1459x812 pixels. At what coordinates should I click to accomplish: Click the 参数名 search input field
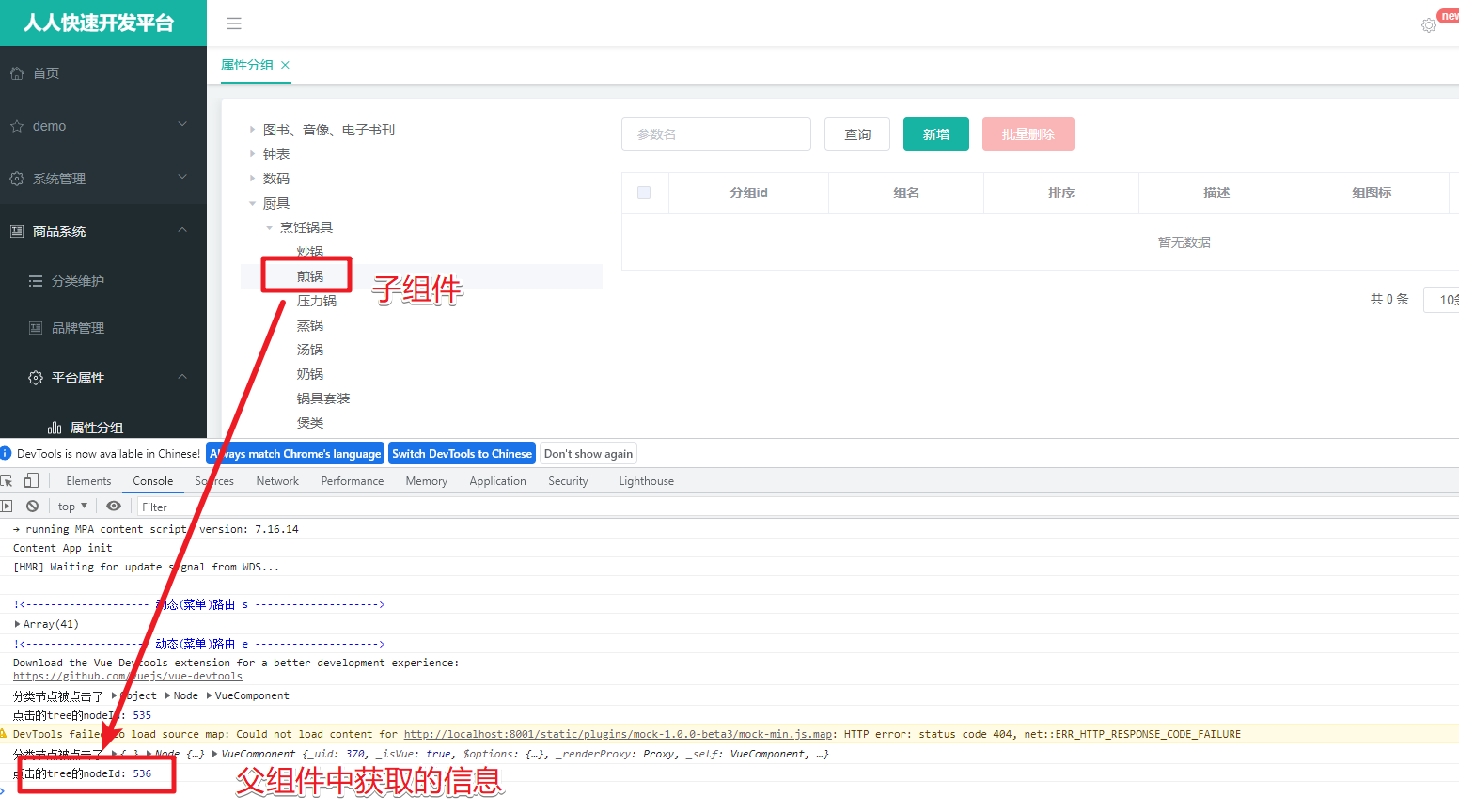pyautogui.click(x=715, y=134)
